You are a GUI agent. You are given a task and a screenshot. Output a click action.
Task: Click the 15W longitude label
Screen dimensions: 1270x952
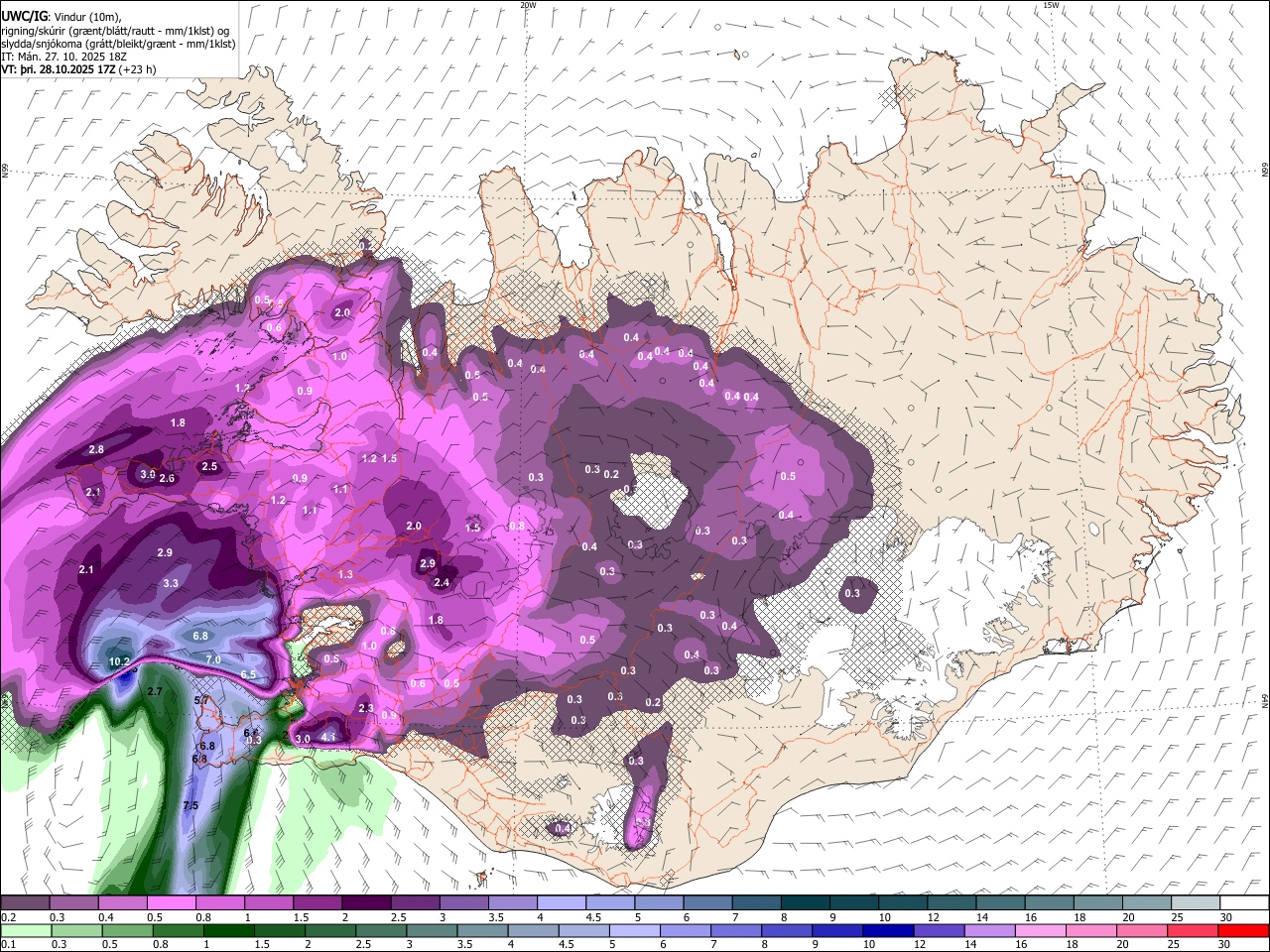point(1051,5)
